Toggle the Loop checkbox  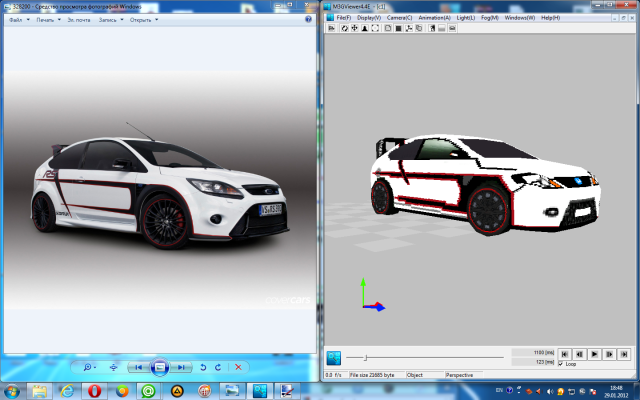pyautogui.click(x=560, y=364)
